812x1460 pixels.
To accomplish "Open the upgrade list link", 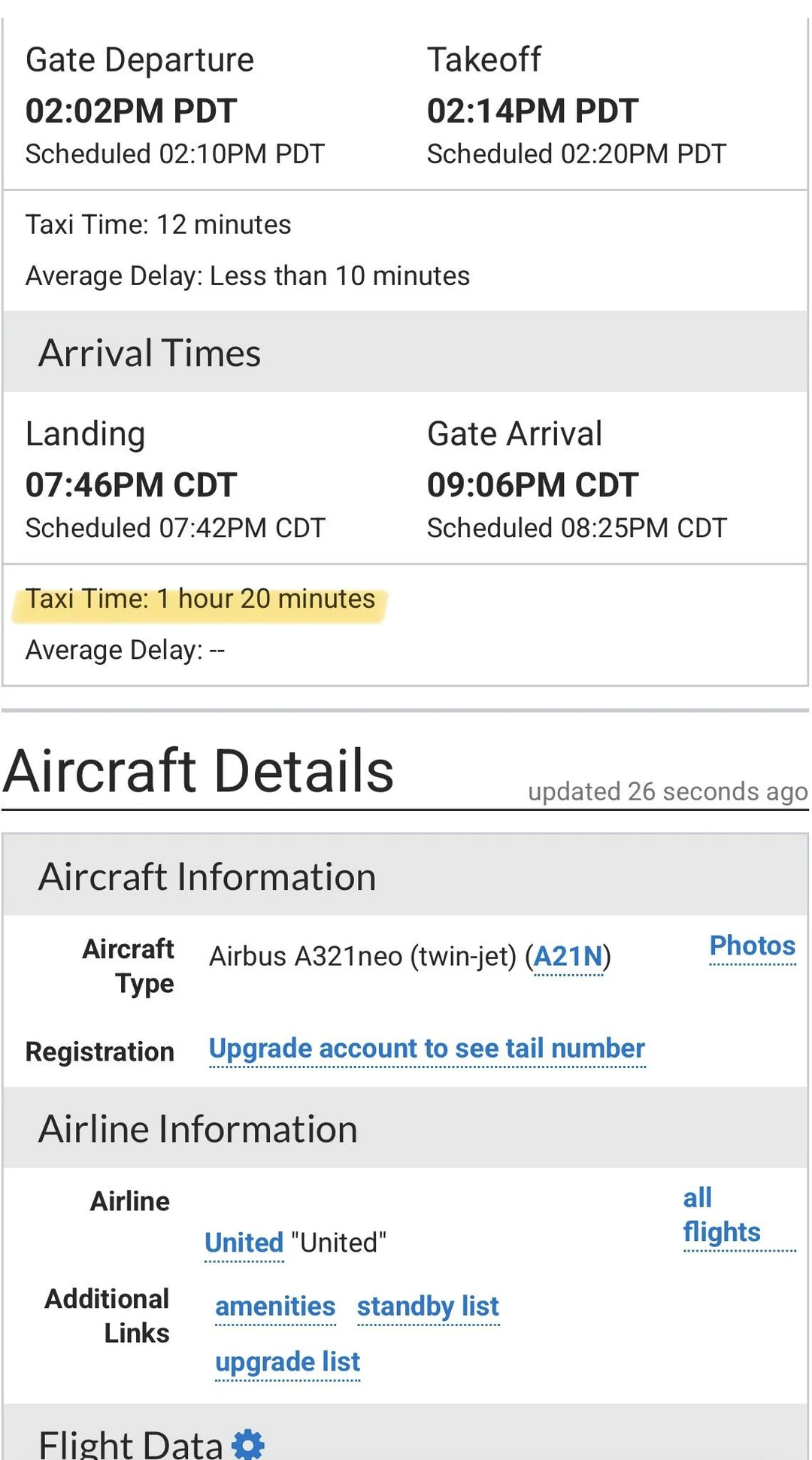I will pos(287,1362).
